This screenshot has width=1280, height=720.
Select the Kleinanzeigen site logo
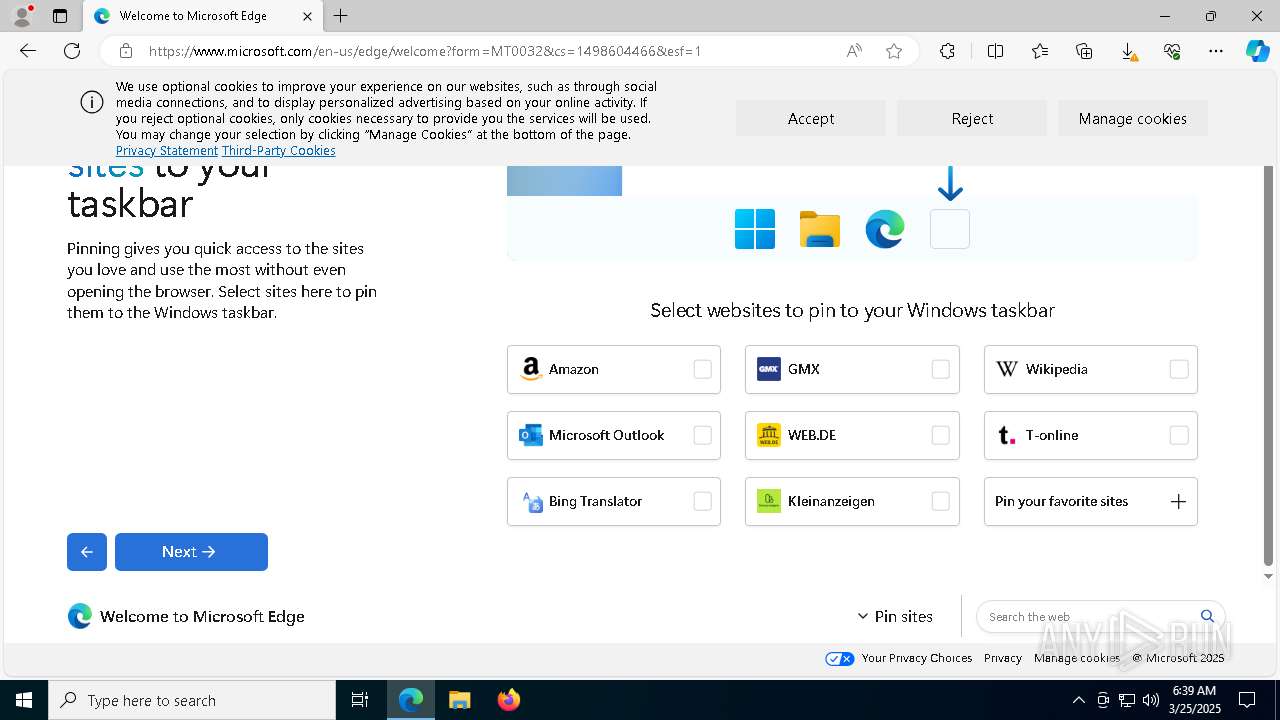[768, 501]
